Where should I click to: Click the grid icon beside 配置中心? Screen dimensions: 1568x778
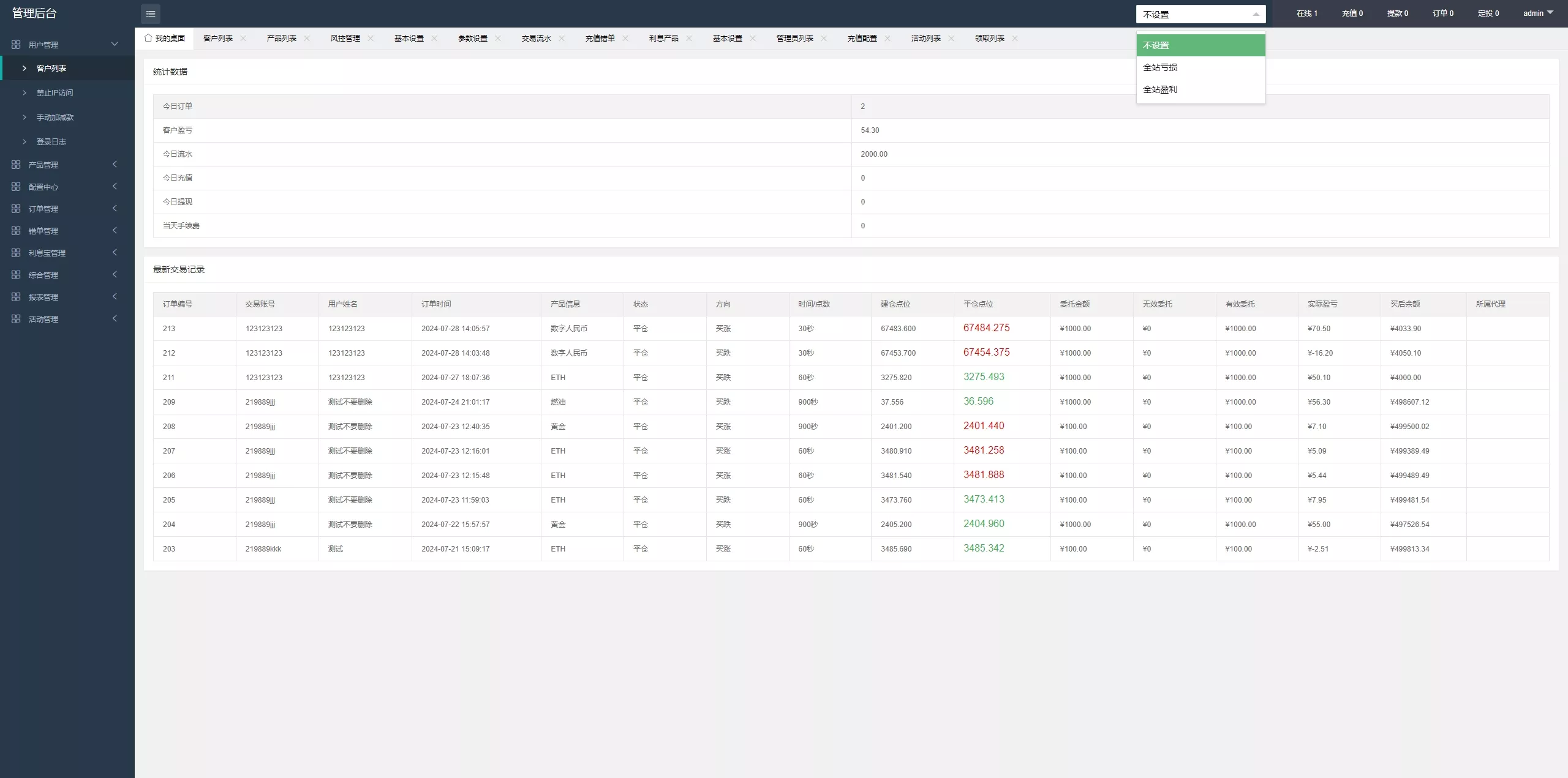[16, 187]
